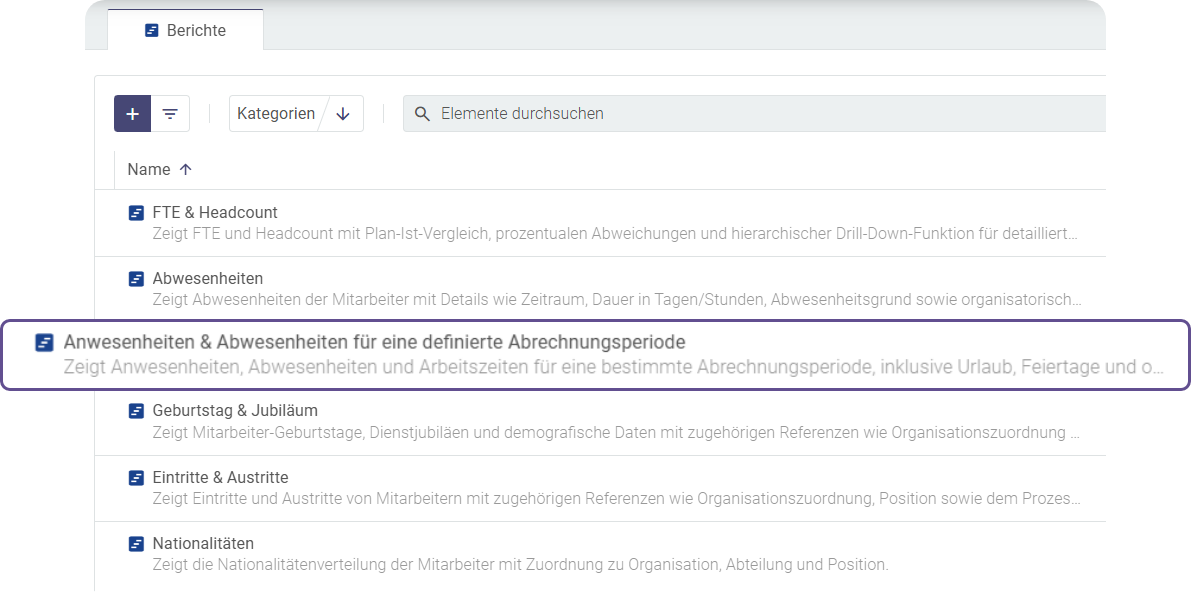Click the report icon beside Eintritte & Austritte
Viewport: 1191px width, 594px height.
136,478
